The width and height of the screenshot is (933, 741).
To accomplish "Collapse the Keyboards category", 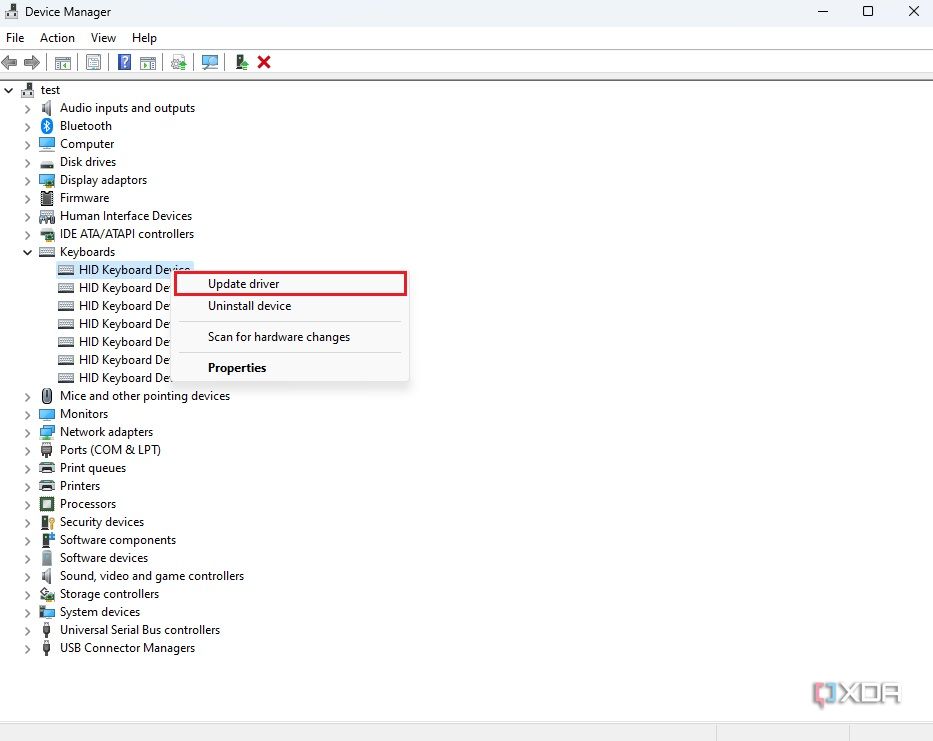I will 27,251.
